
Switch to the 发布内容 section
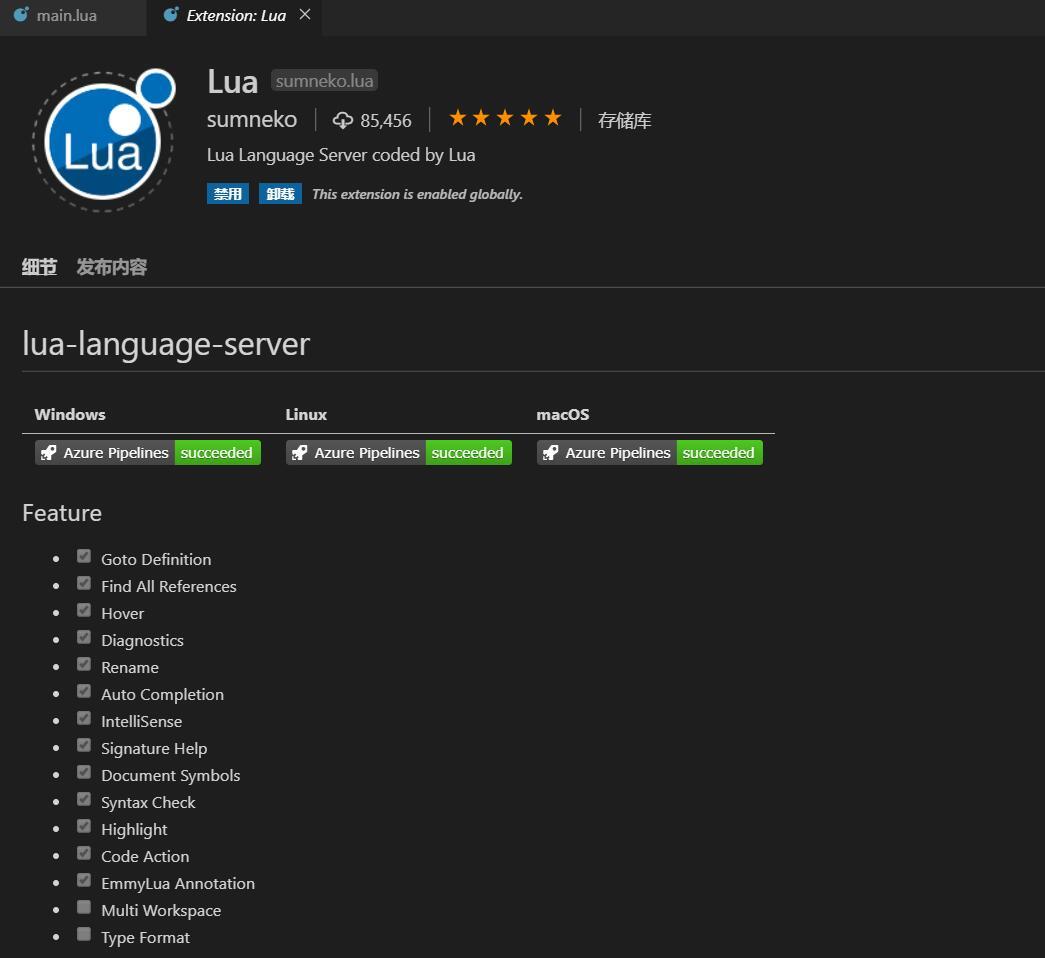(x=110, y=267)
